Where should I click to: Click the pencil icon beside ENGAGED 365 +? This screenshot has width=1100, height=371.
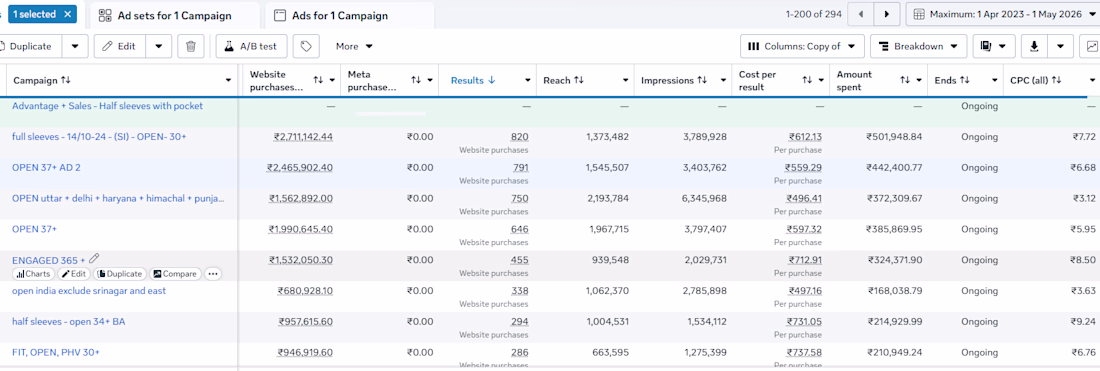pos(94,259)
